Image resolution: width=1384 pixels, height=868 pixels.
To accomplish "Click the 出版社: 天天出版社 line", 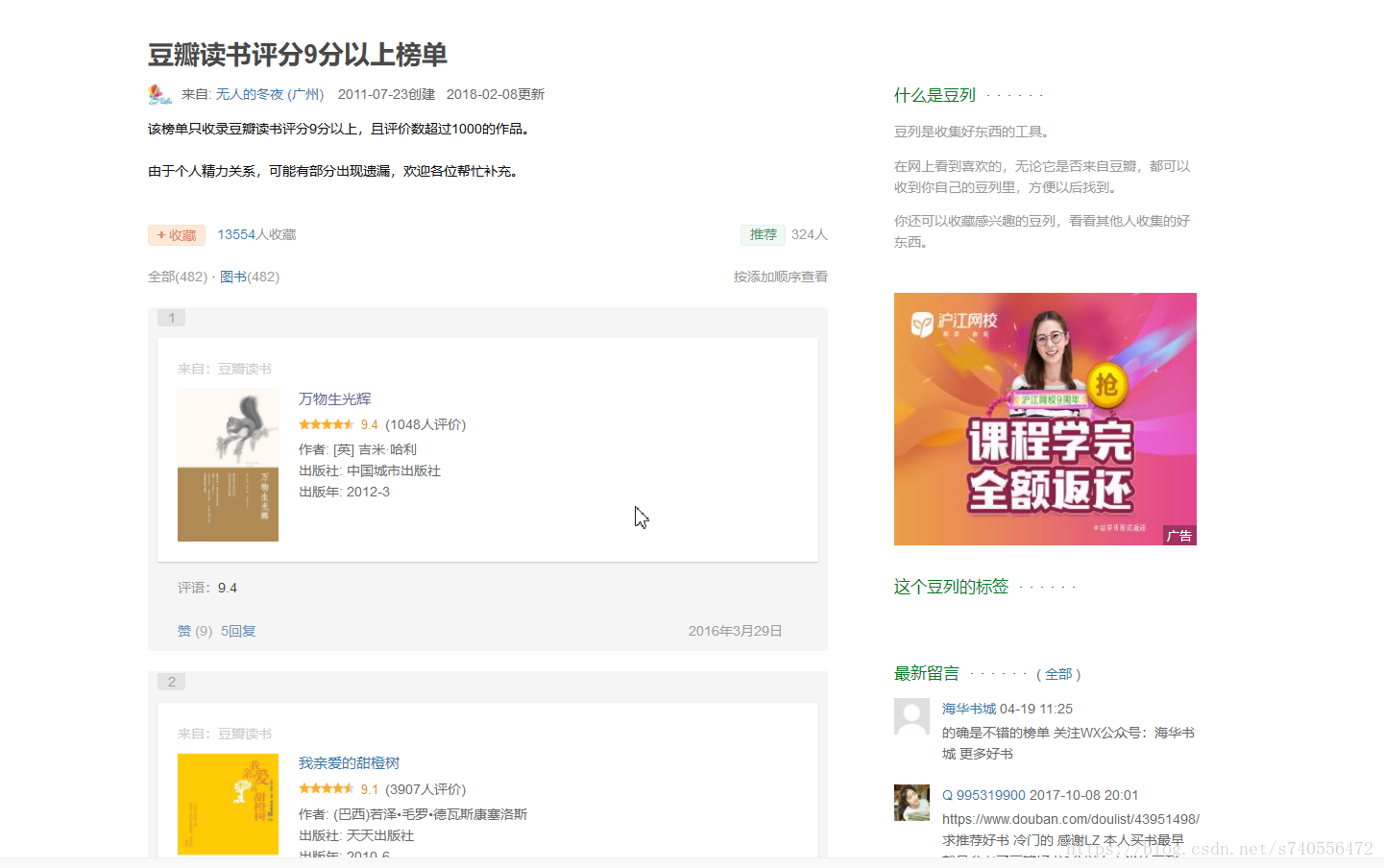I will [356, 835].
